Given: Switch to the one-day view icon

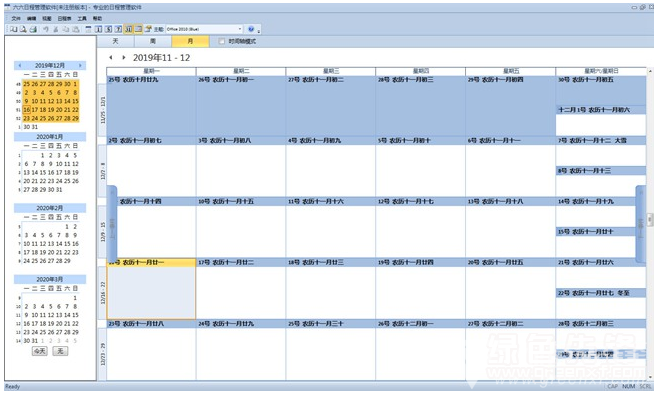Looking at the screenshot, I should (98, 29).
